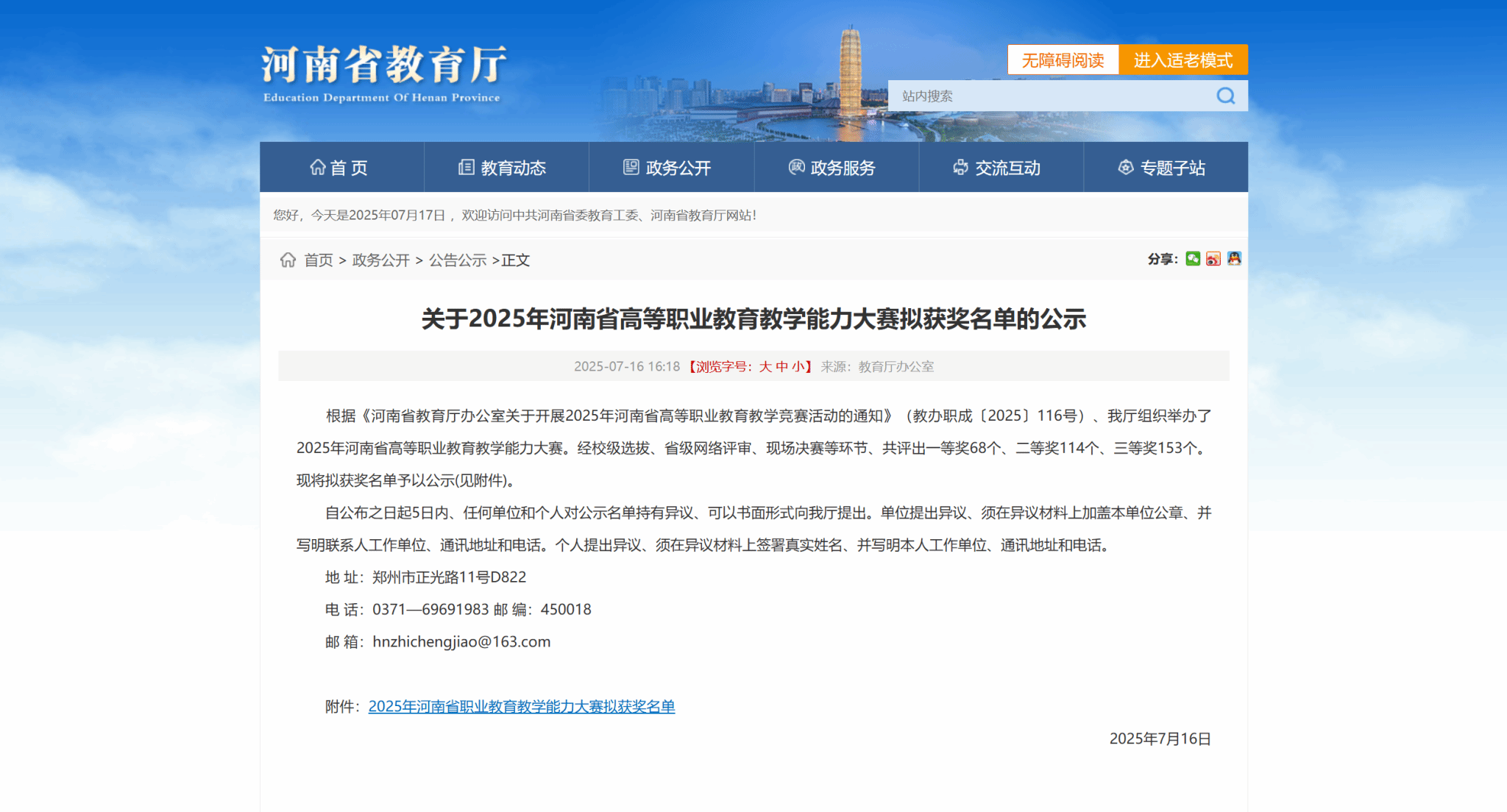This screenshot has width=1507, height=812.
Task: Click the search magnifier icon
Action: [1225, 96]
